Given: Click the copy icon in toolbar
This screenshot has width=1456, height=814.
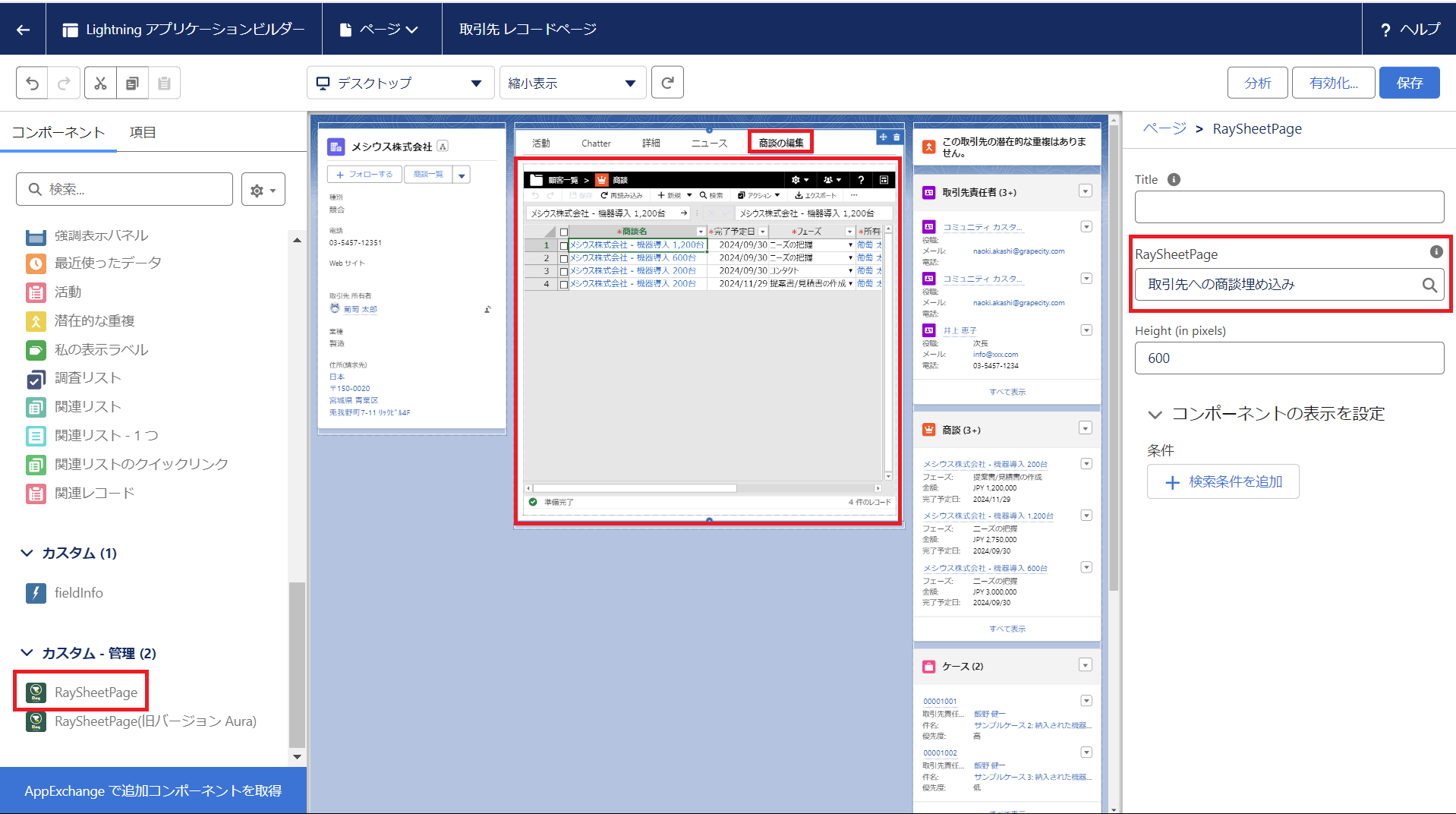Looking at the screenshot, I should point(132,83).
